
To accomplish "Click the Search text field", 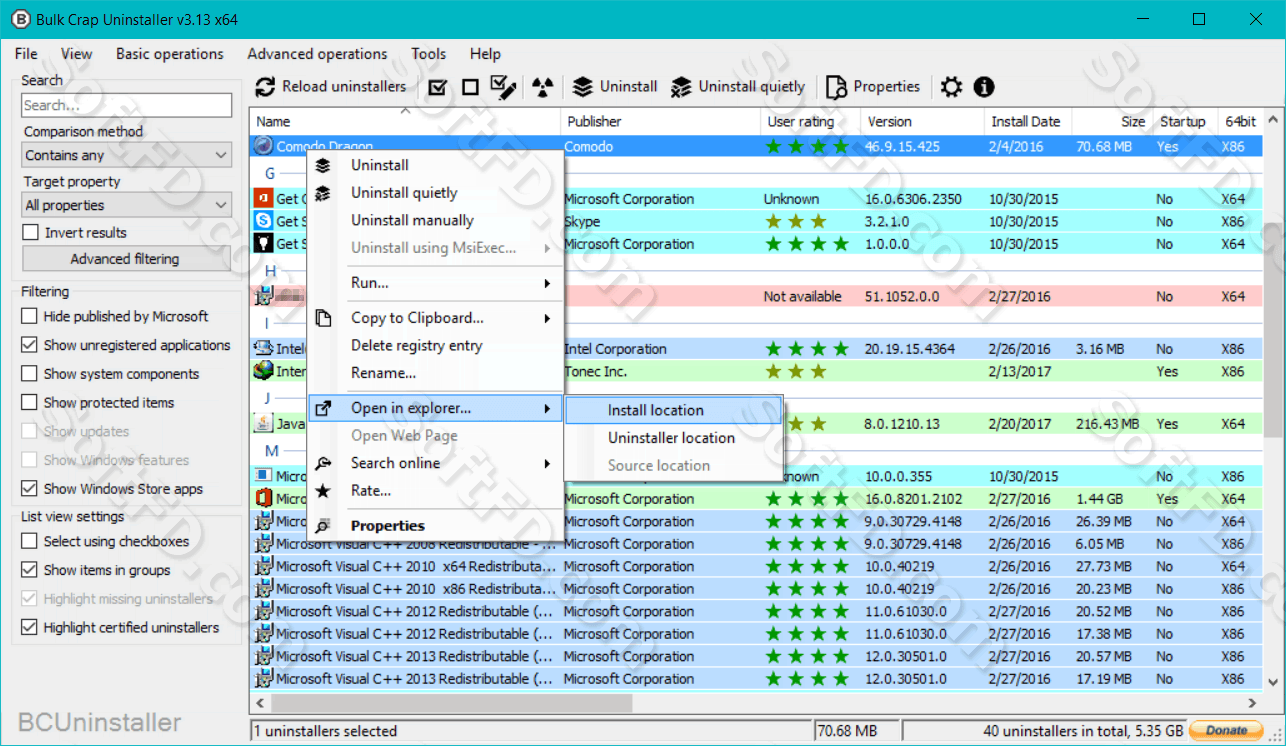I will click(127, 105).
